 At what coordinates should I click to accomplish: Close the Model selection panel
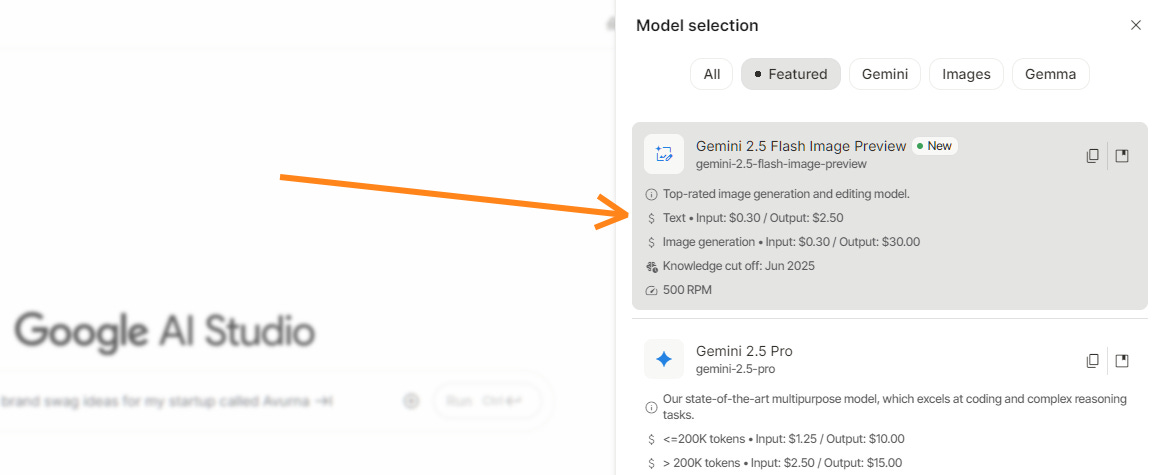click(x=1136, y=25)
